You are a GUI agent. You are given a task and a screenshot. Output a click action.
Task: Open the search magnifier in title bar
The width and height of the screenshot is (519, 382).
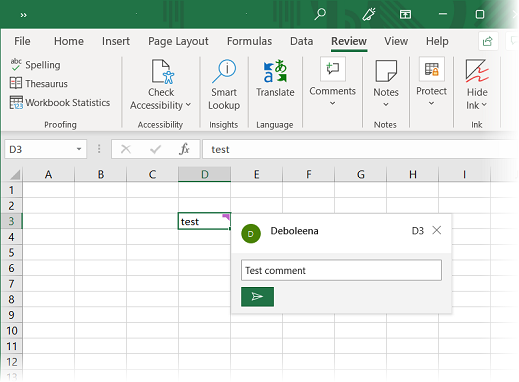tap(320, 14)
